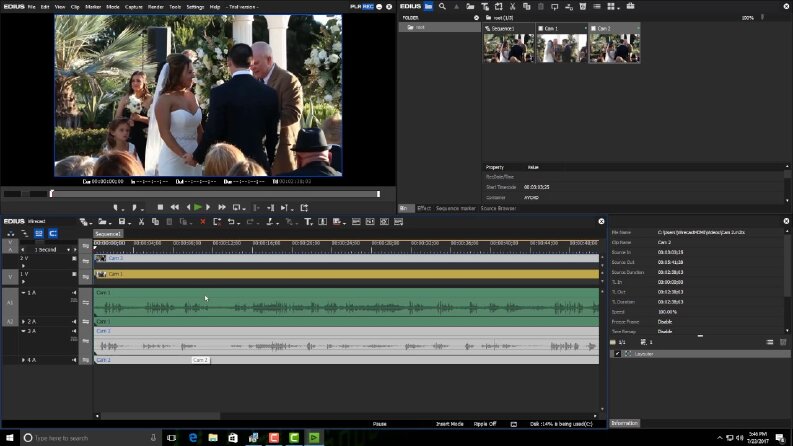The width and height of the screenshot is (793, 446).
Task: Open the thumbnail view dropdown arrow in bin
Action: coord(618,8)
